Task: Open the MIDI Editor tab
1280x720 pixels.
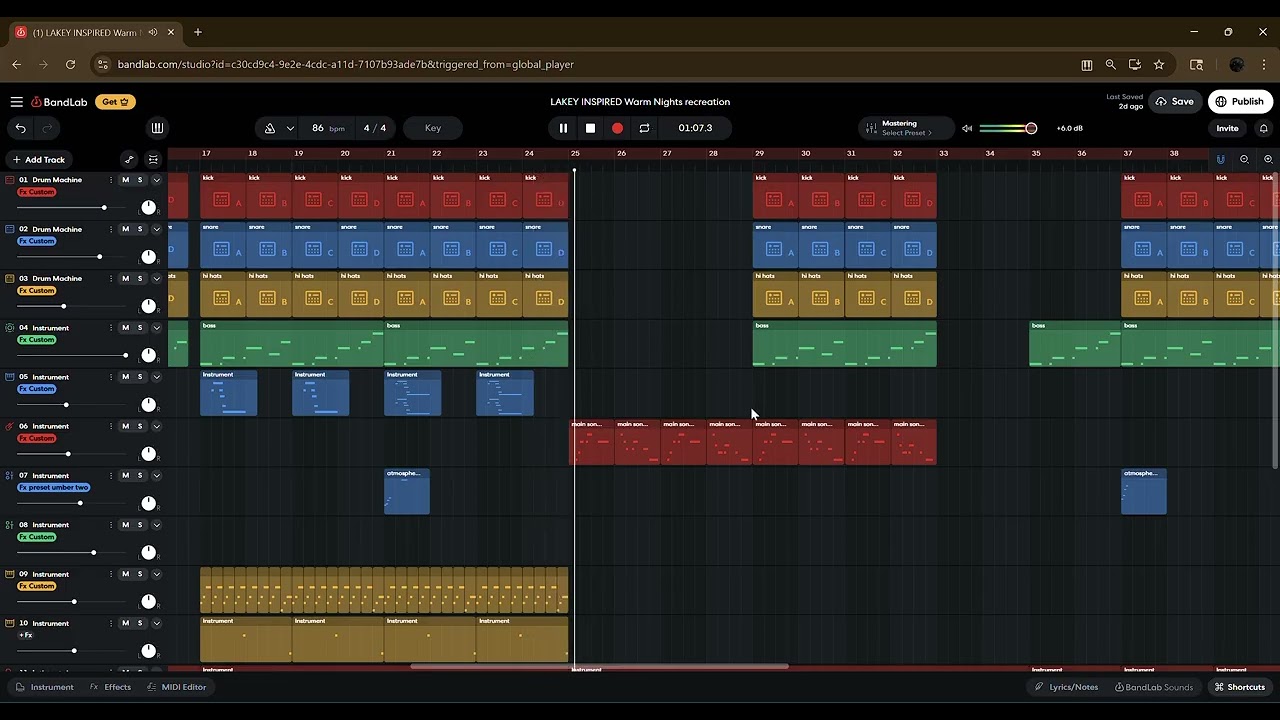Action: [176, 687]
